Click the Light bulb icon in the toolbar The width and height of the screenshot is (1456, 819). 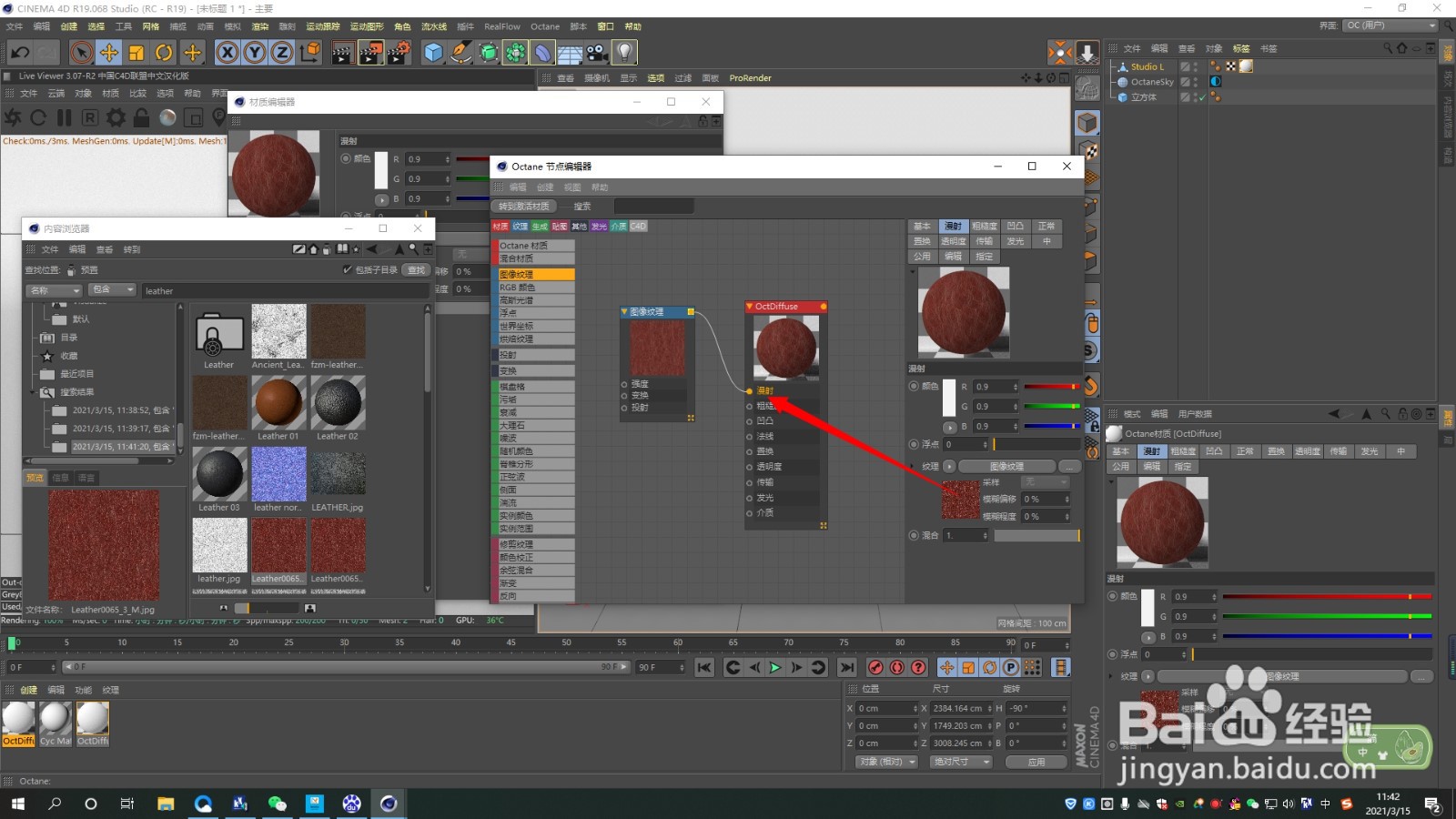624,53
